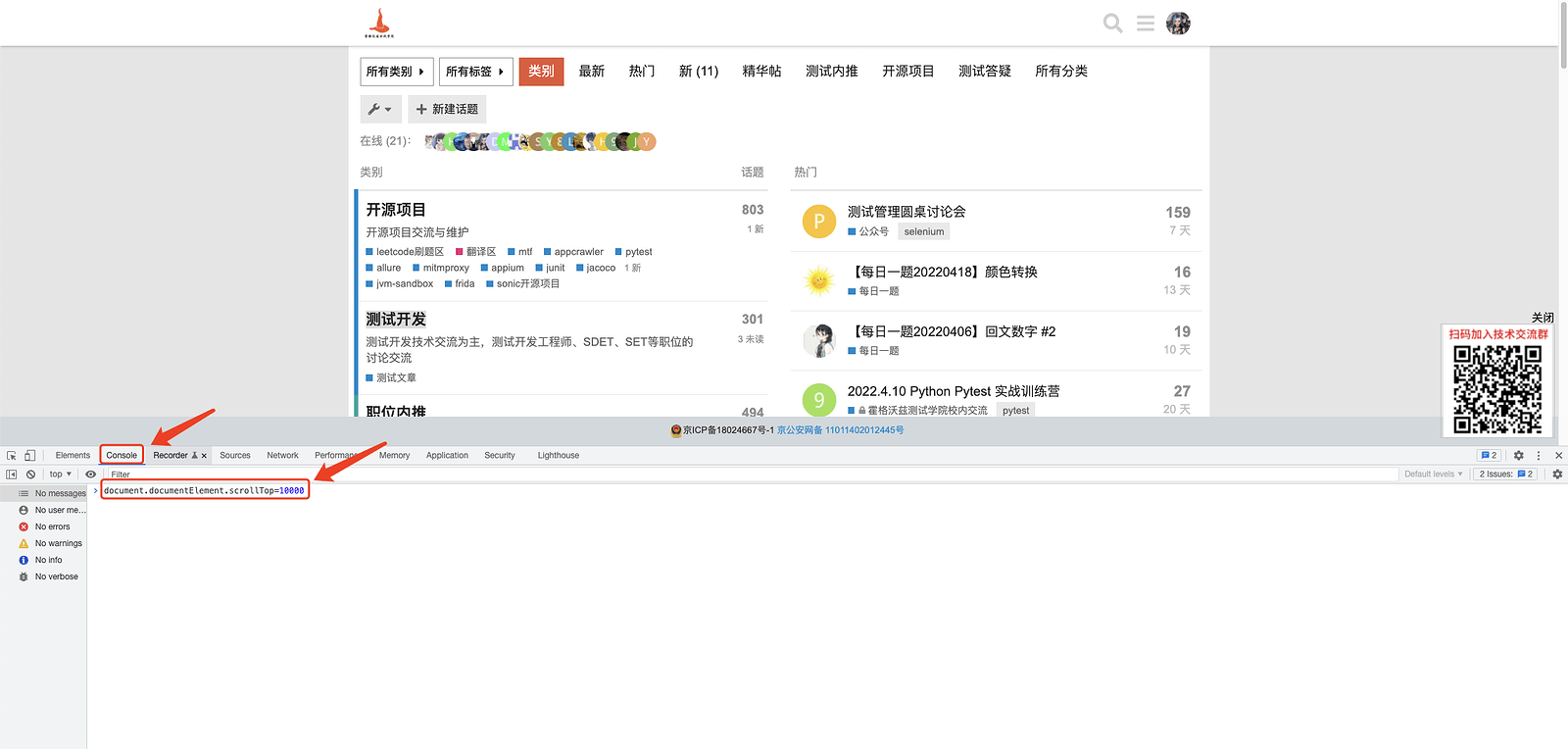Open the wrench admin tools dropdown

(380, 109)
